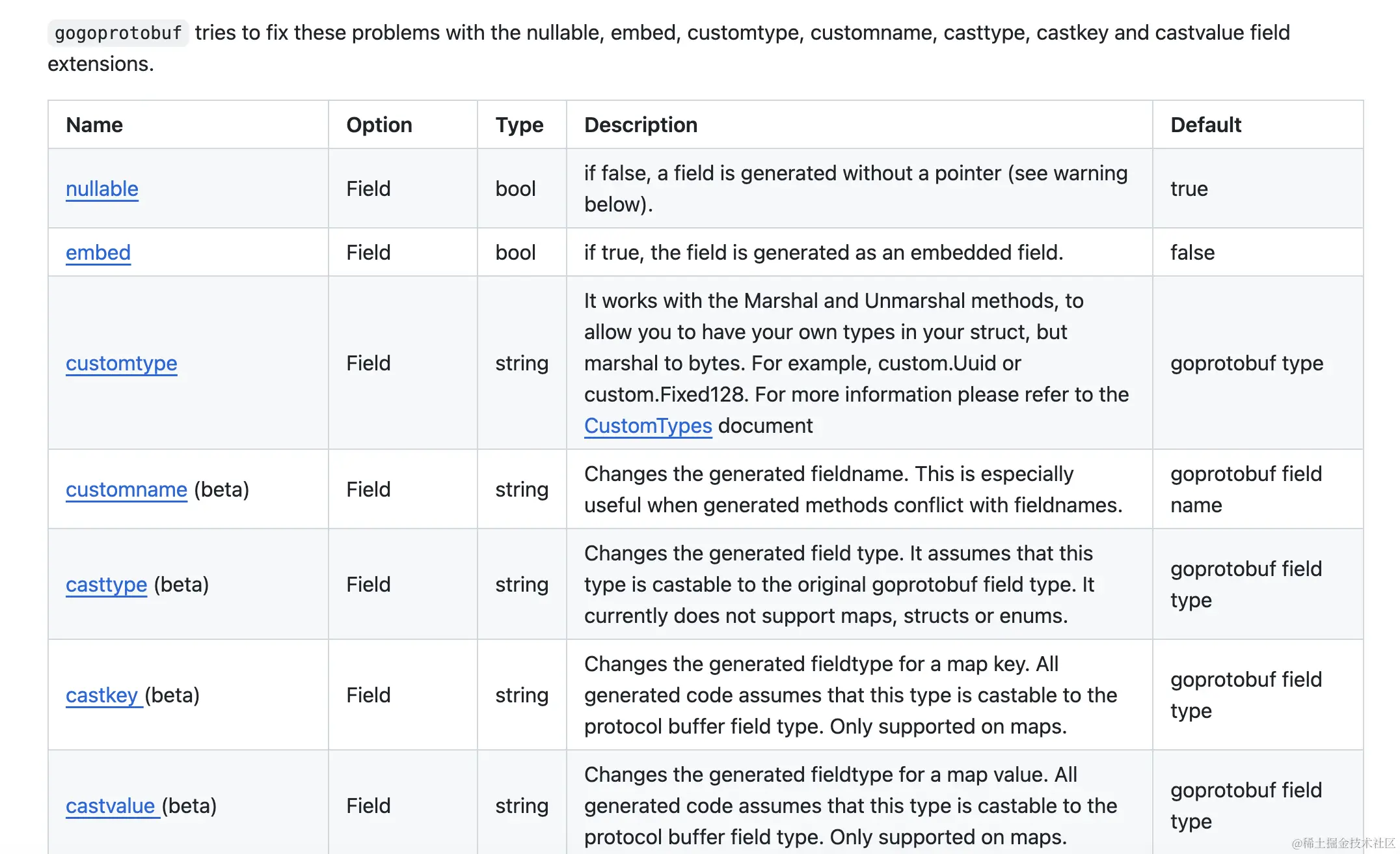Follow the customtype link
Image resolution: width=1400 pixels, height=854 pixels.
pos(121,363)
